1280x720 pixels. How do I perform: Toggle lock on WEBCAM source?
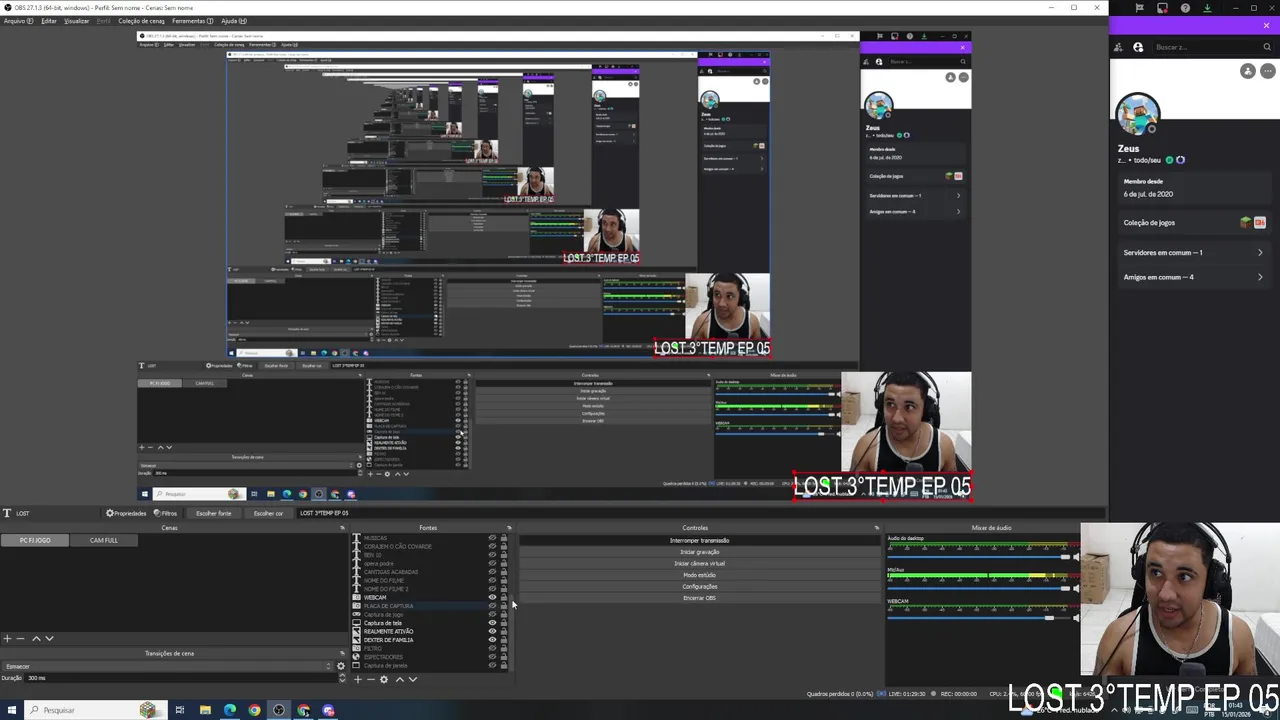point(504,598)
